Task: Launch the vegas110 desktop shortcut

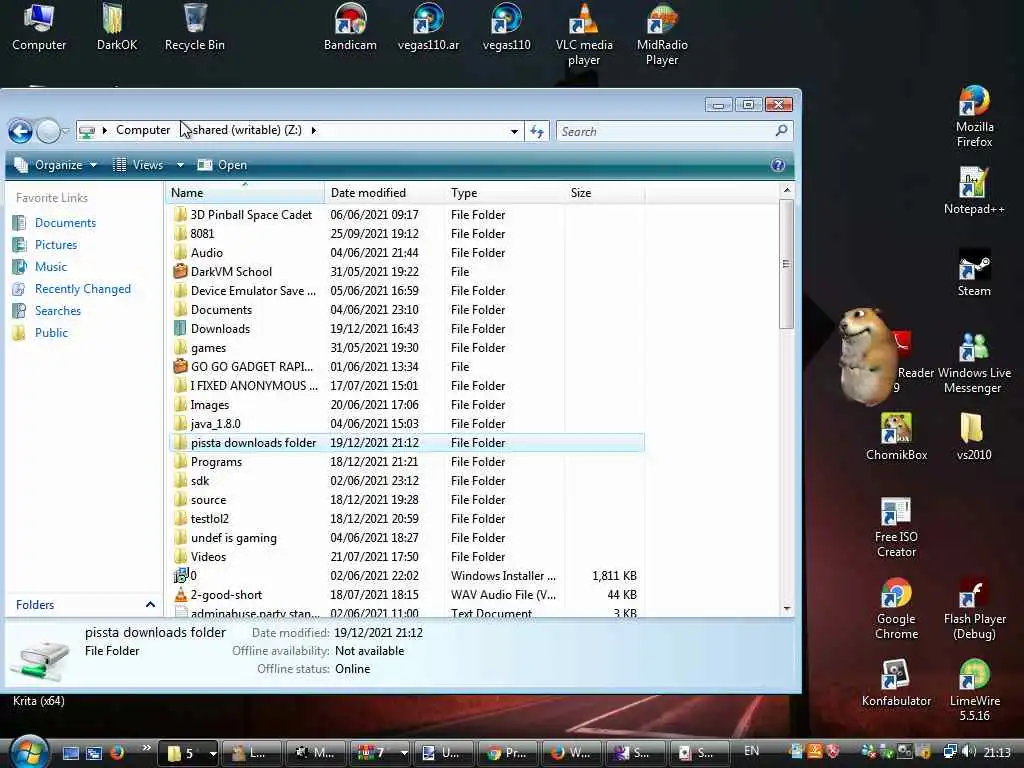Action: pos(506,27)
